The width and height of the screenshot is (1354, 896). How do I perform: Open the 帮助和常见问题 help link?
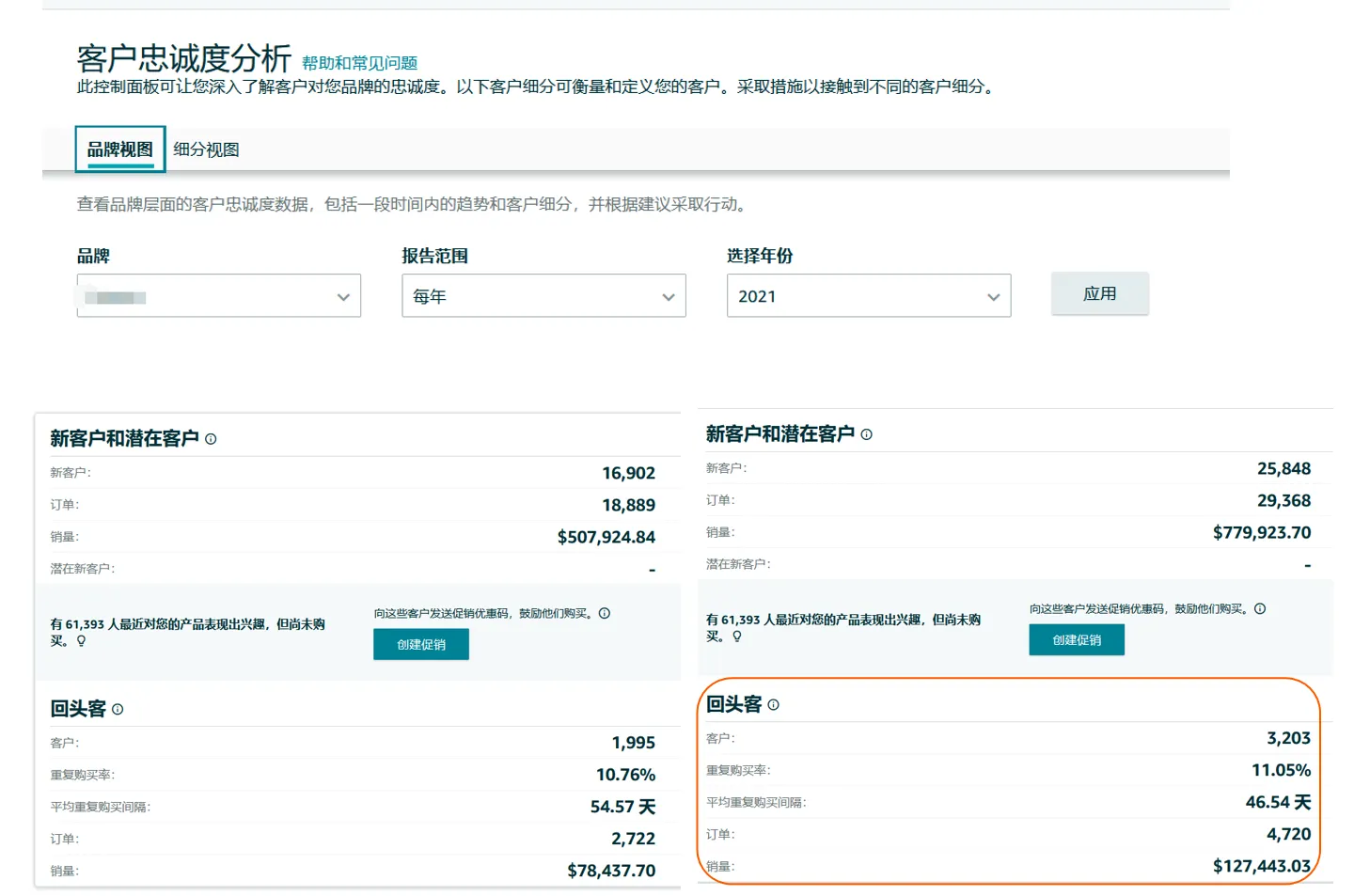358,62
